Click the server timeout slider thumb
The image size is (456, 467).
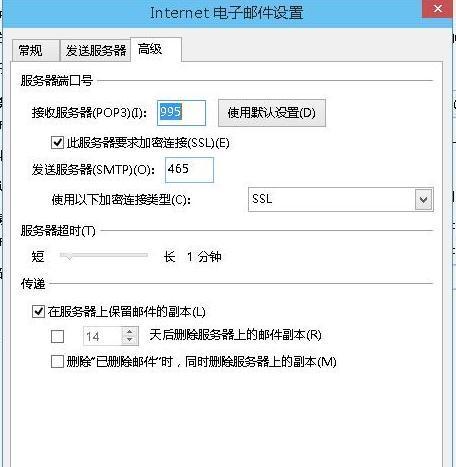click(x=69, y=256)
